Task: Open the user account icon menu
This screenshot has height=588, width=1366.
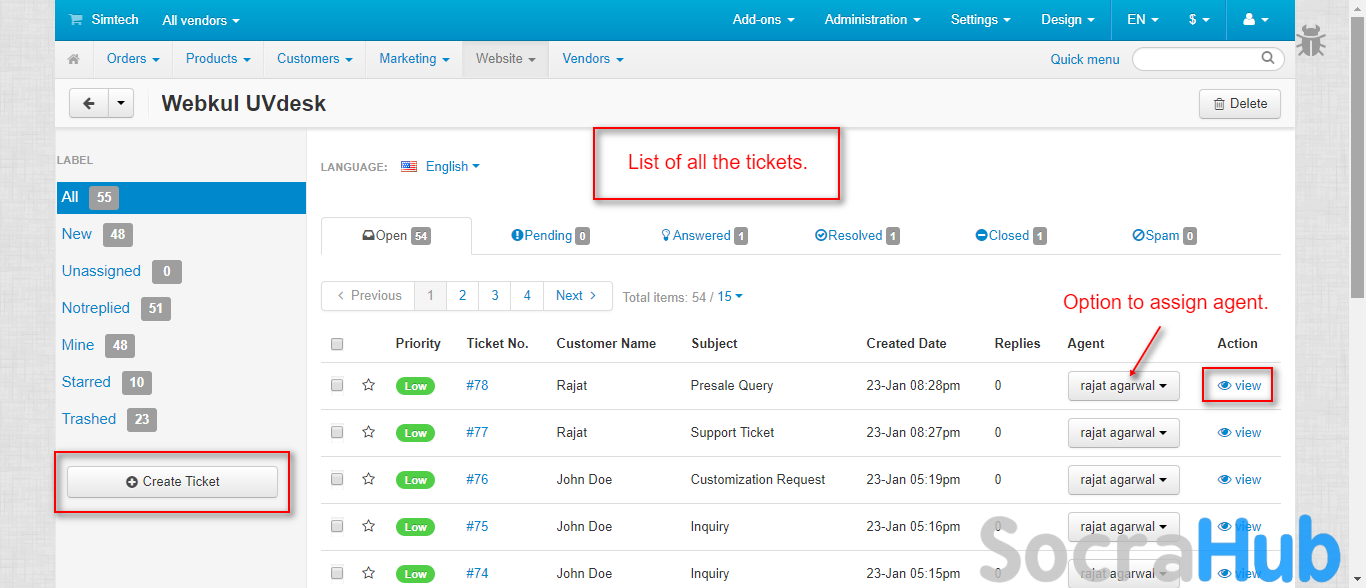Action: coord(1254,20)
